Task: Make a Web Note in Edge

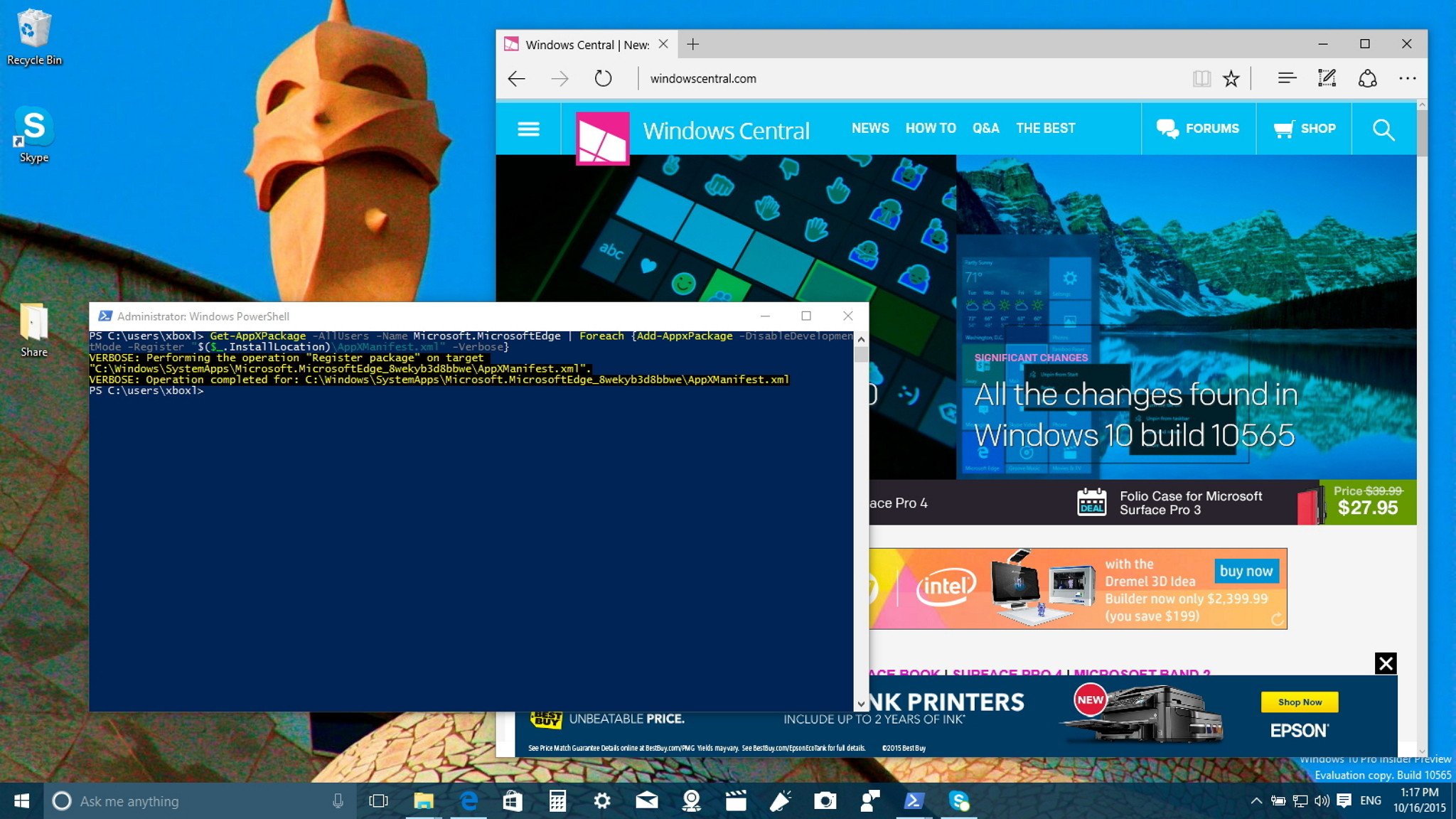Action: point(1327,78)
